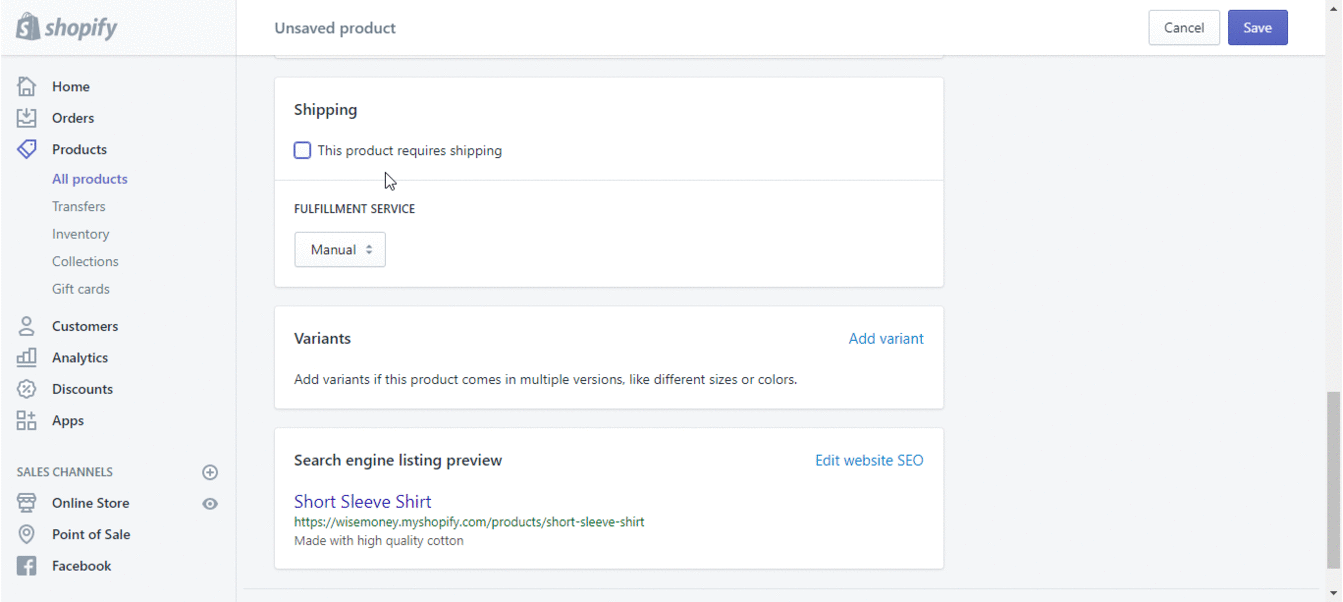1343x602 pixels.
Task: Save the unsaved product
Action: click(1258, 28)
